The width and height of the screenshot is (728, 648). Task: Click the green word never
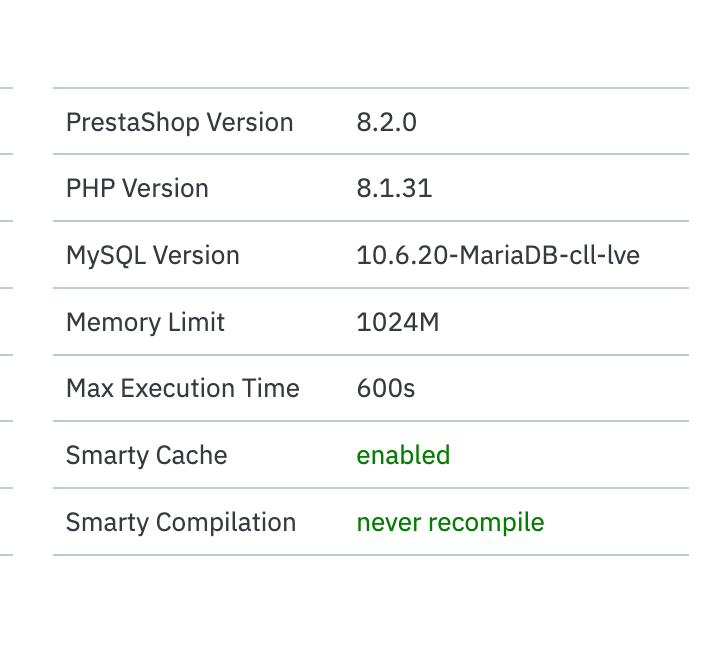385,522
